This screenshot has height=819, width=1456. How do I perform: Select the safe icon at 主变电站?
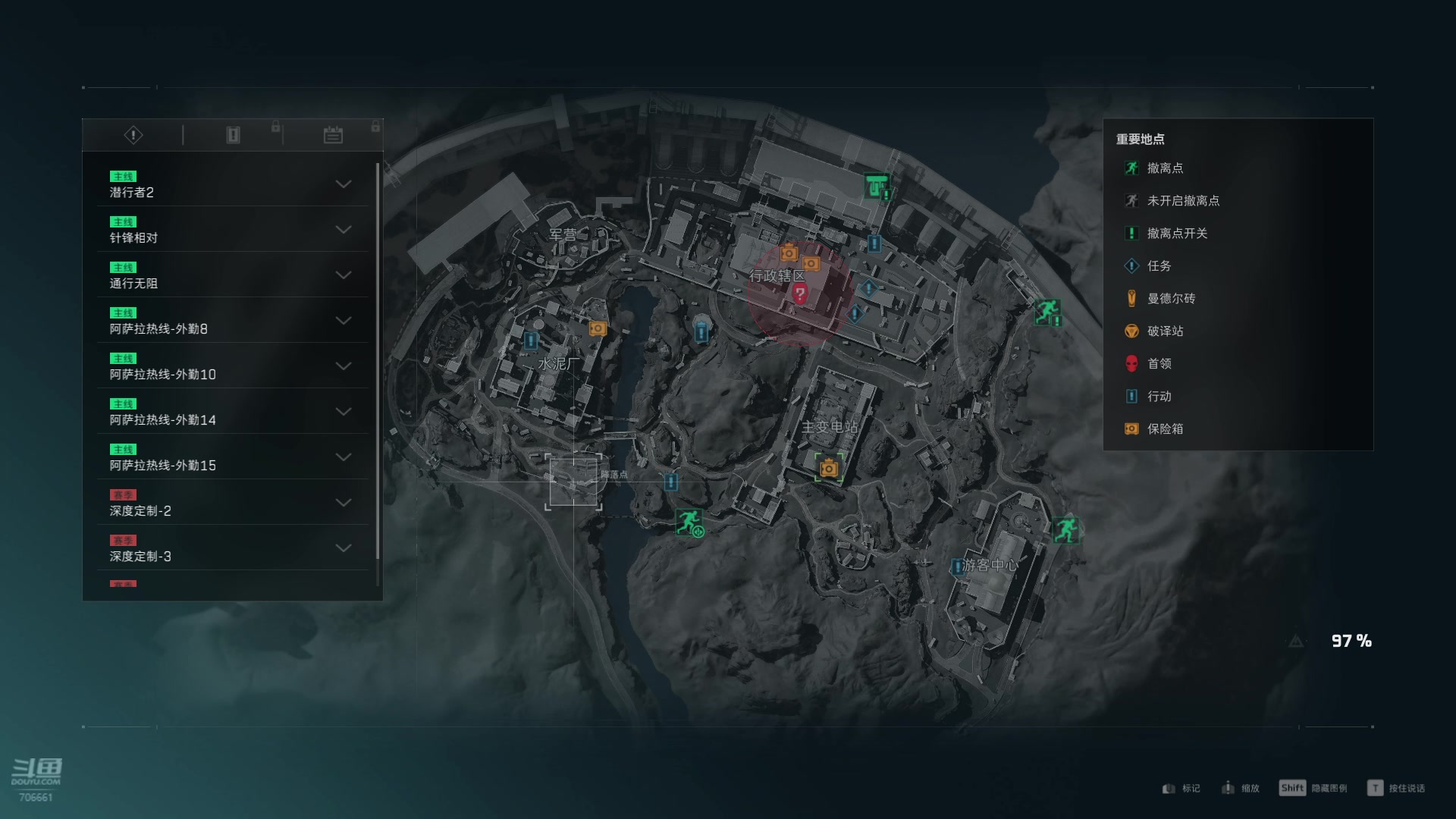tap(829, 468)
